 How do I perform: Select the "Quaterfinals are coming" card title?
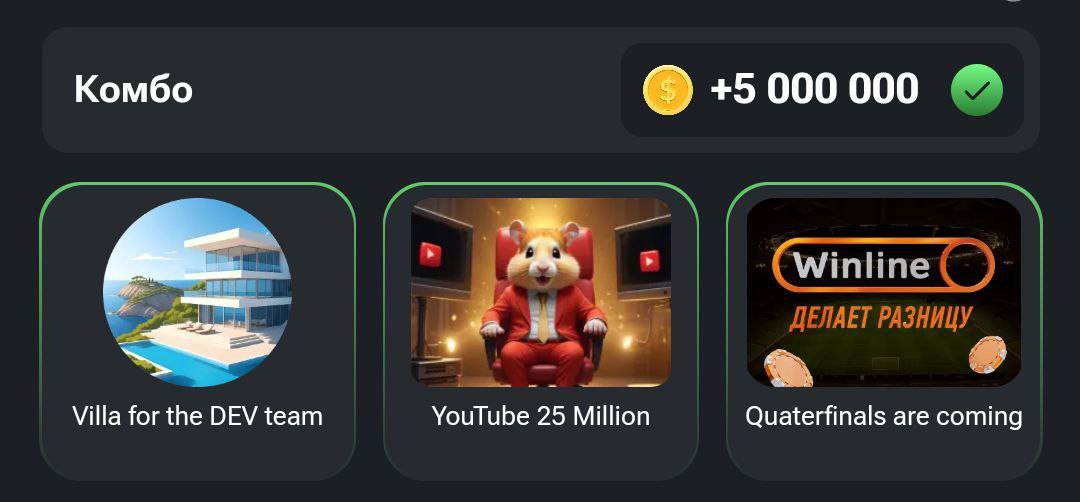[x=884, y=417]
